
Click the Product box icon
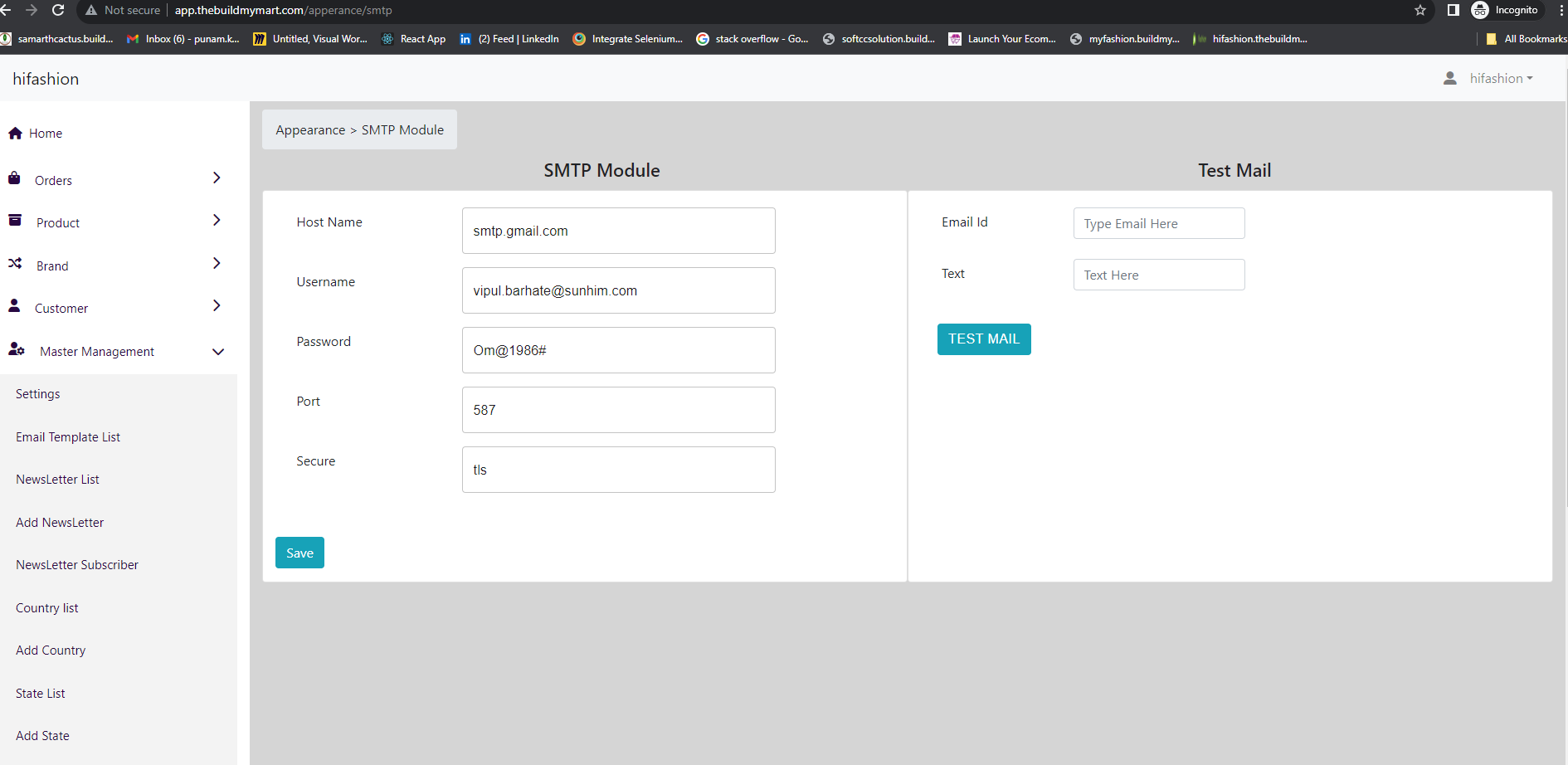[15, 220]
